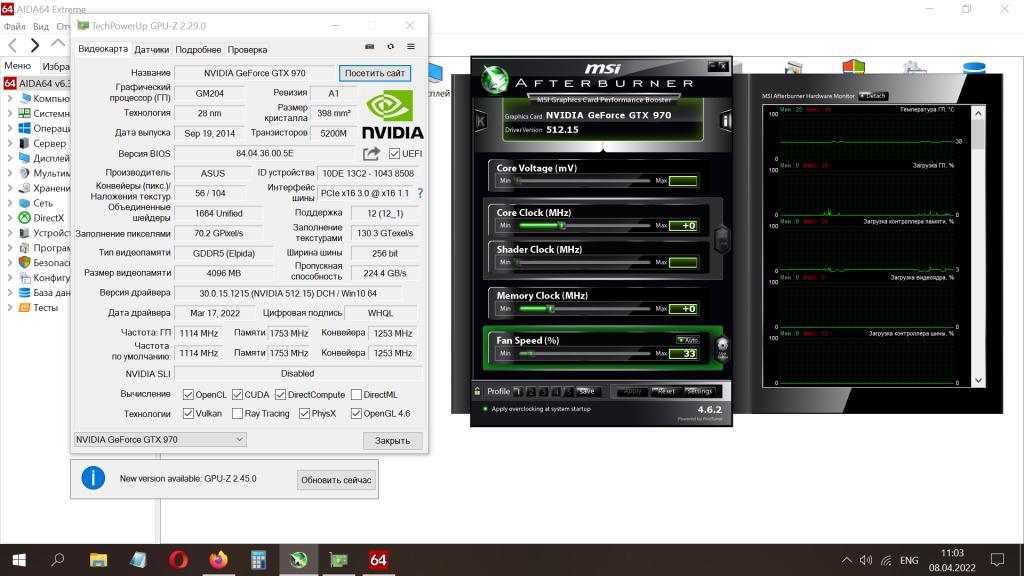Toggle the OpenGL 4.6 checkbox
This screenshot has width=1024, height=576.
[x=356, y=413]
